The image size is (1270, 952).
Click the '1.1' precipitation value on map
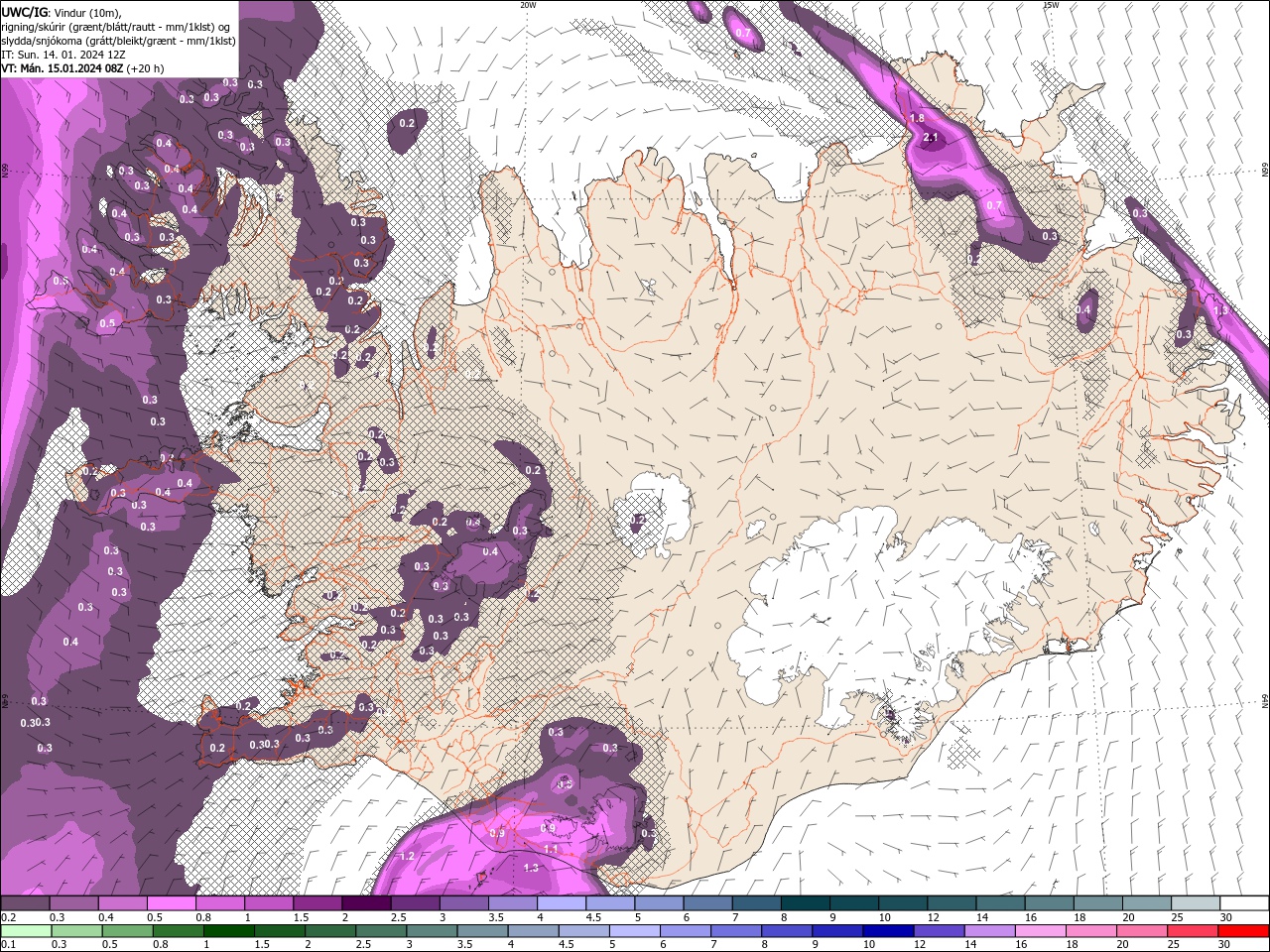click(552, 850)
